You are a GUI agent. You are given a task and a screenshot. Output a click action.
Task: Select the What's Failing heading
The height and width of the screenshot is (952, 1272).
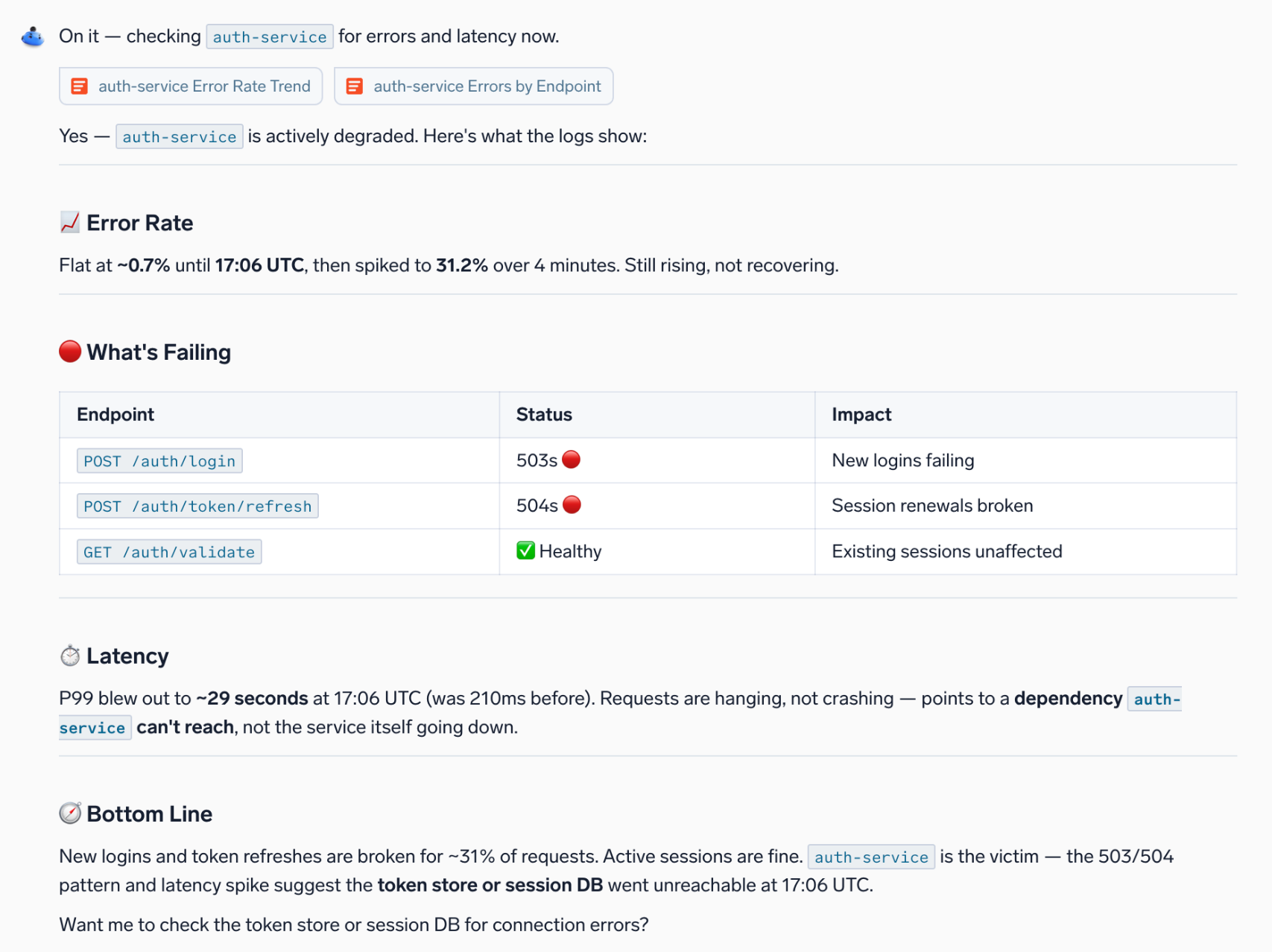(x=159, y=352)
